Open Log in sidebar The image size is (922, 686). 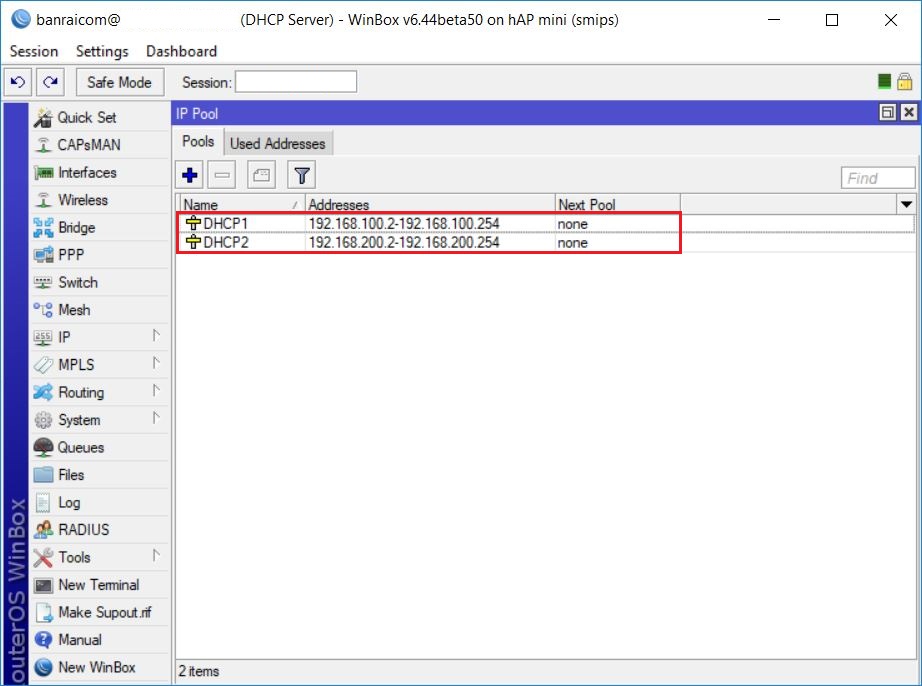99,502
